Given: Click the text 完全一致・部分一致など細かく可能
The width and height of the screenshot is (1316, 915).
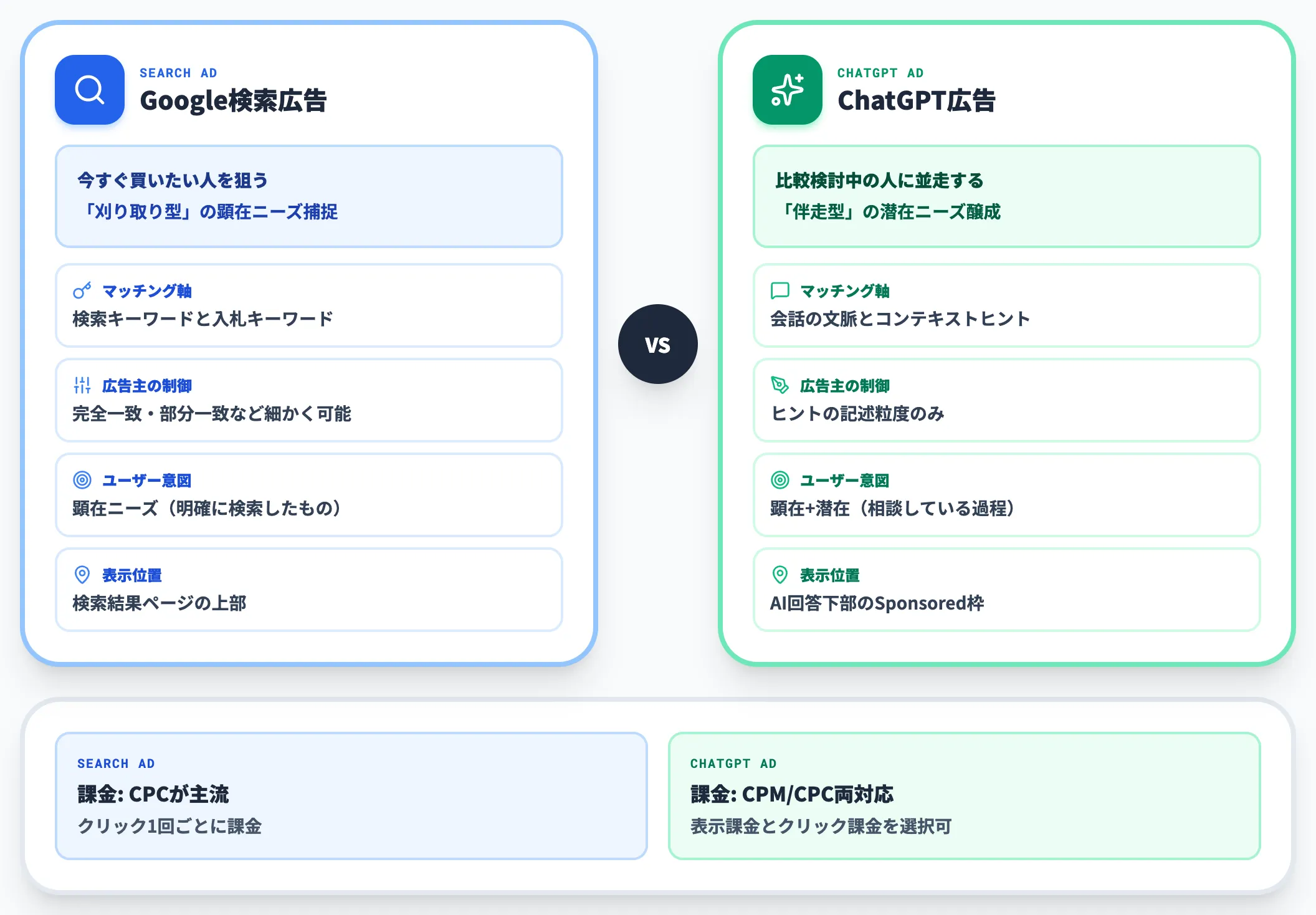Looking at the screenshot, I should tap(212, 414).
